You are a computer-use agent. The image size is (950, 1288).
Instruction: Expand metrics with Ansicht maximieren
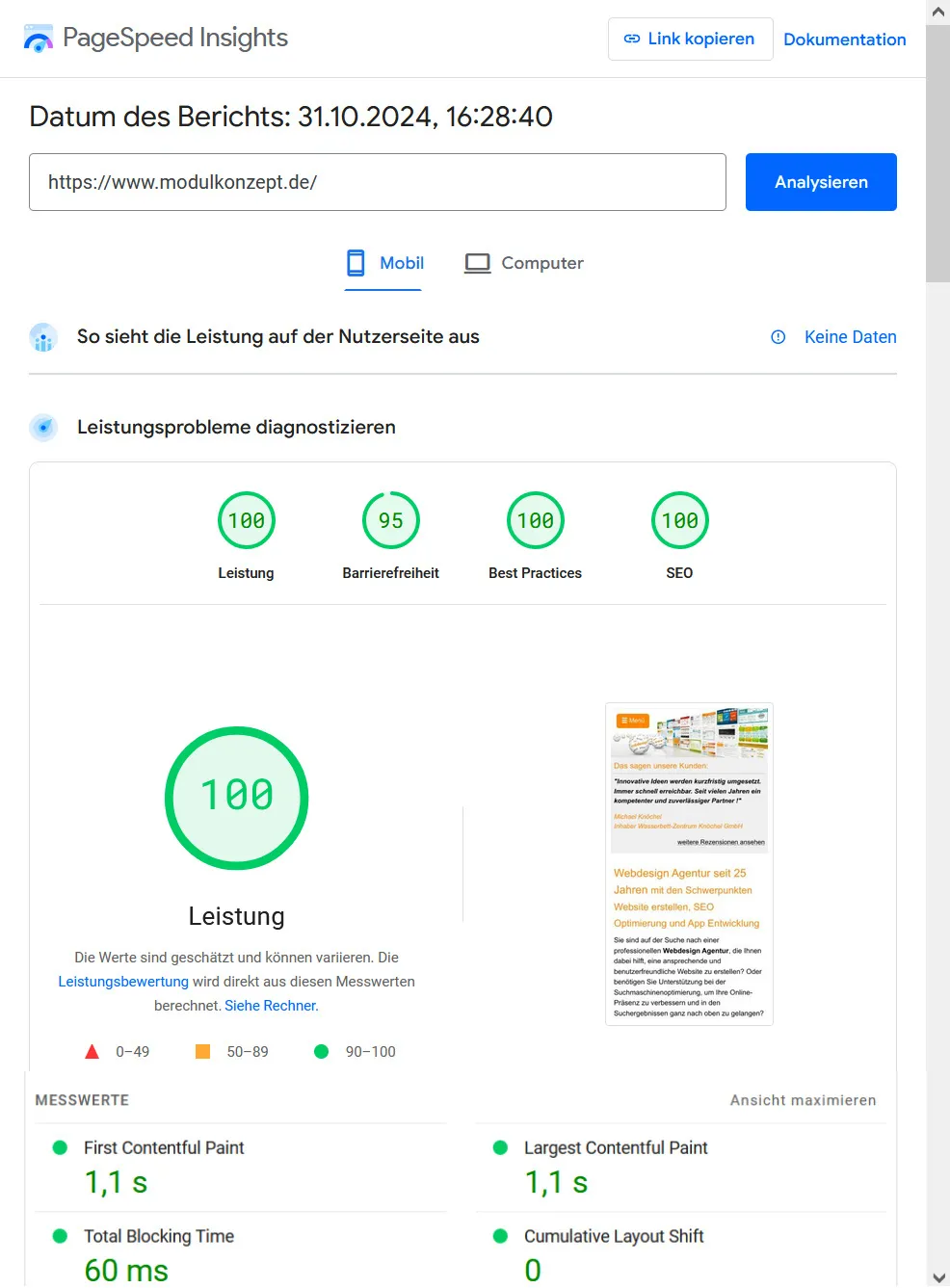[x=803, y=1100]
